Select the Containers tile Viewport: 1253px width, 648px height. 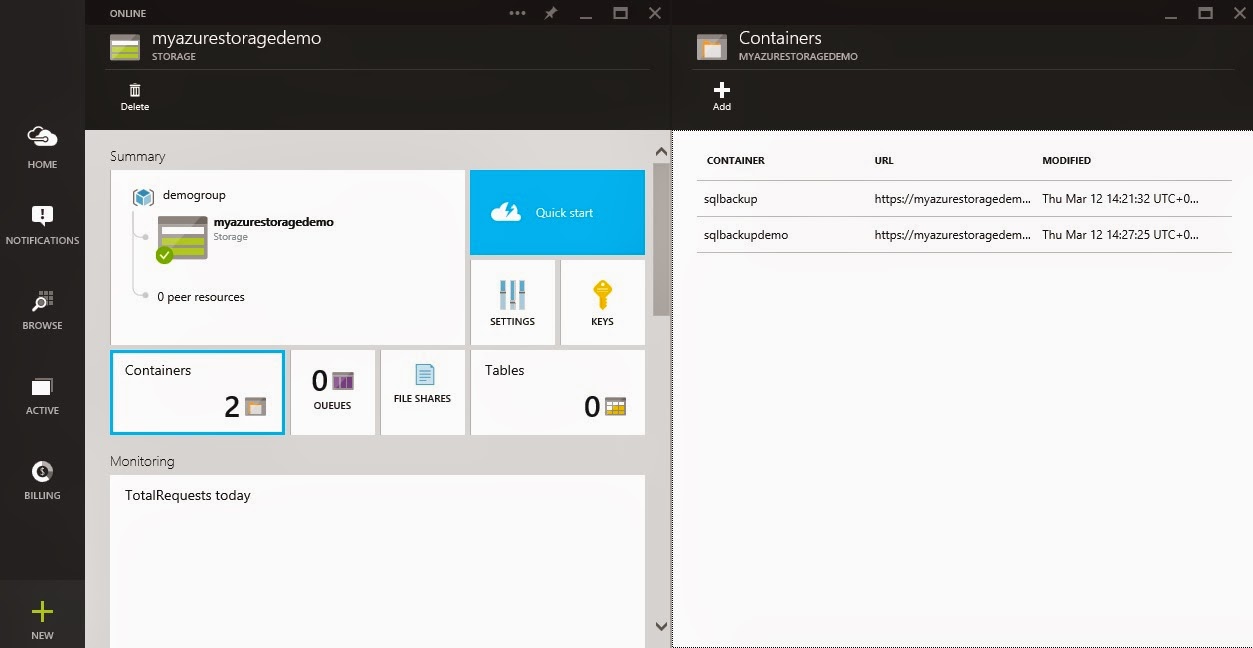coord(197,392)
